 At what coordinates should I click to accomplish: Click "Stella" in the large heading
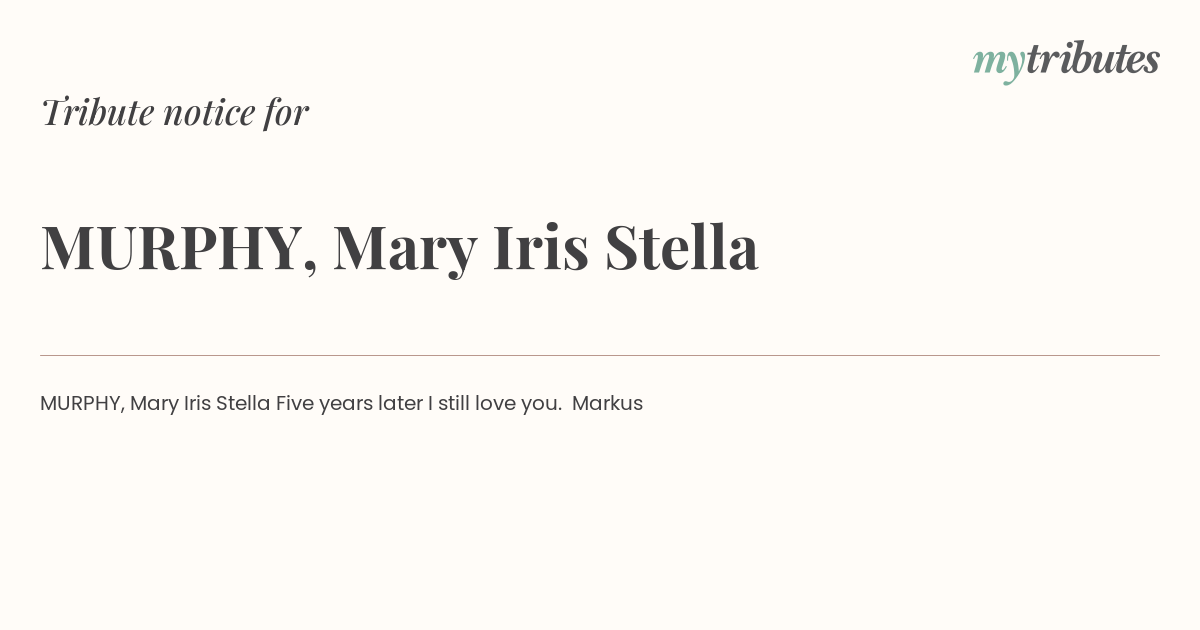(681, 247)
